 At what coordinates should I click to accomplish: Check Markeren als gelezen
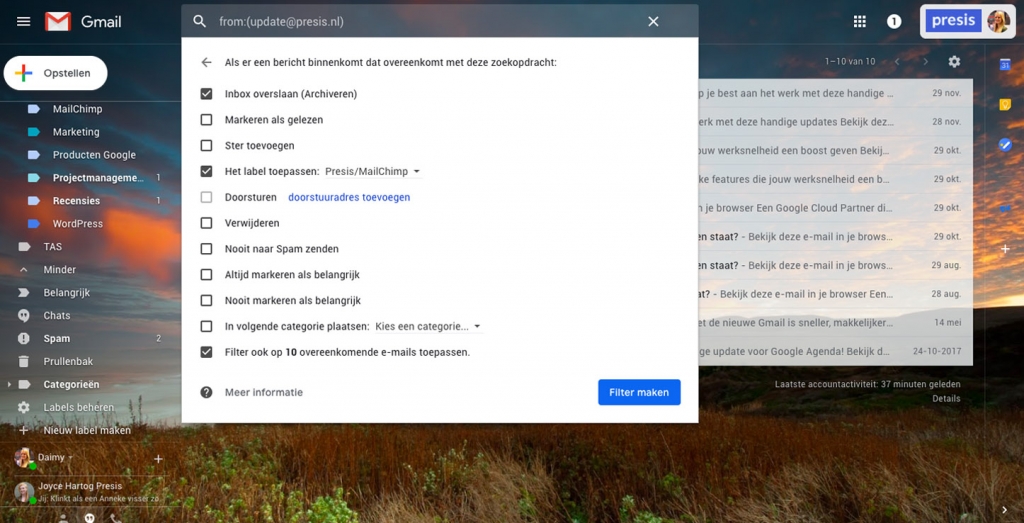coord(206,119)
